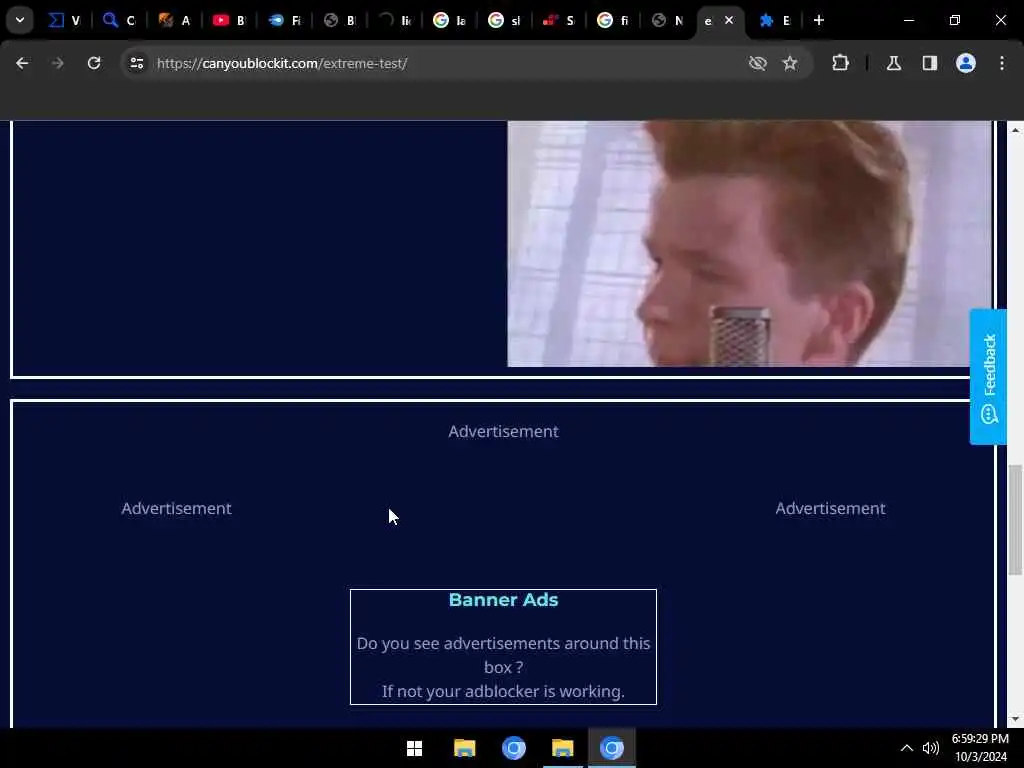
Task: Click the 'If not your adblocker is working' text
Action: [x=504, y=692]
